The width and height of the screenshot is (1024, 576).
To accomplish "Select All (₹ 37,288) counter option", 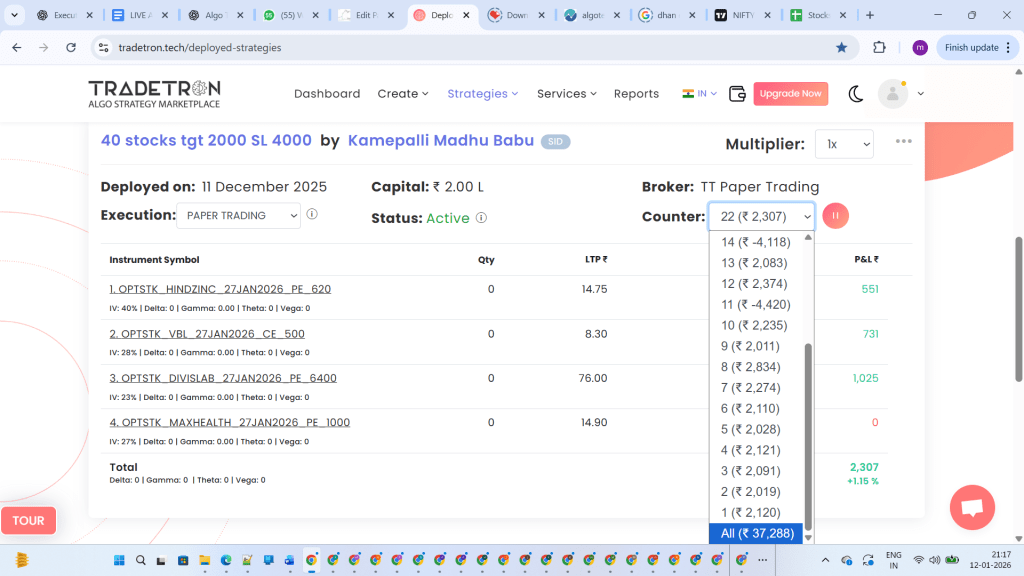I will click(757, 533).
